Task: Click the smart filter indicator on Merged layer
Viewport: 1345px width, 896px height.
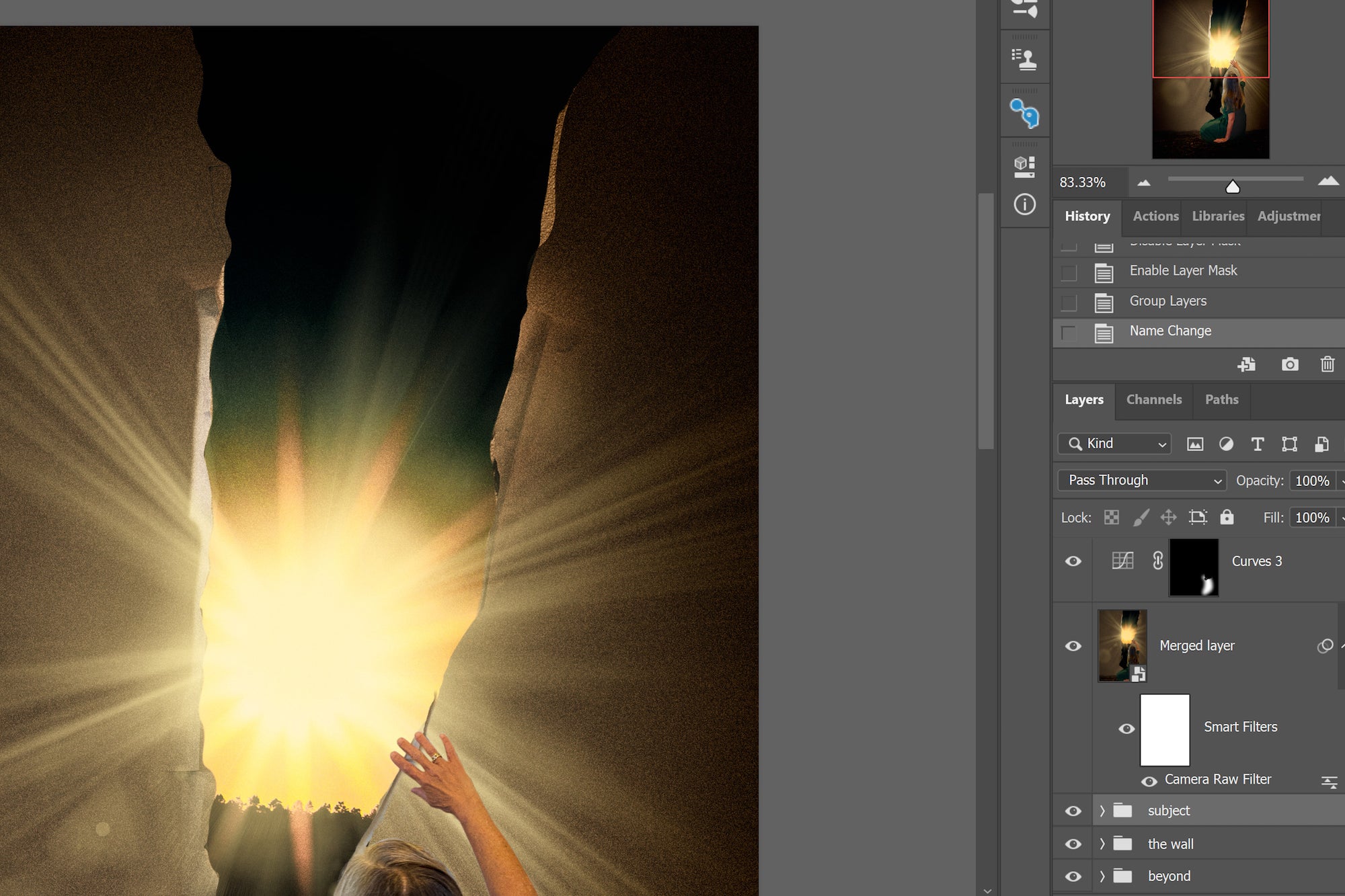Action: (1325, 646)
